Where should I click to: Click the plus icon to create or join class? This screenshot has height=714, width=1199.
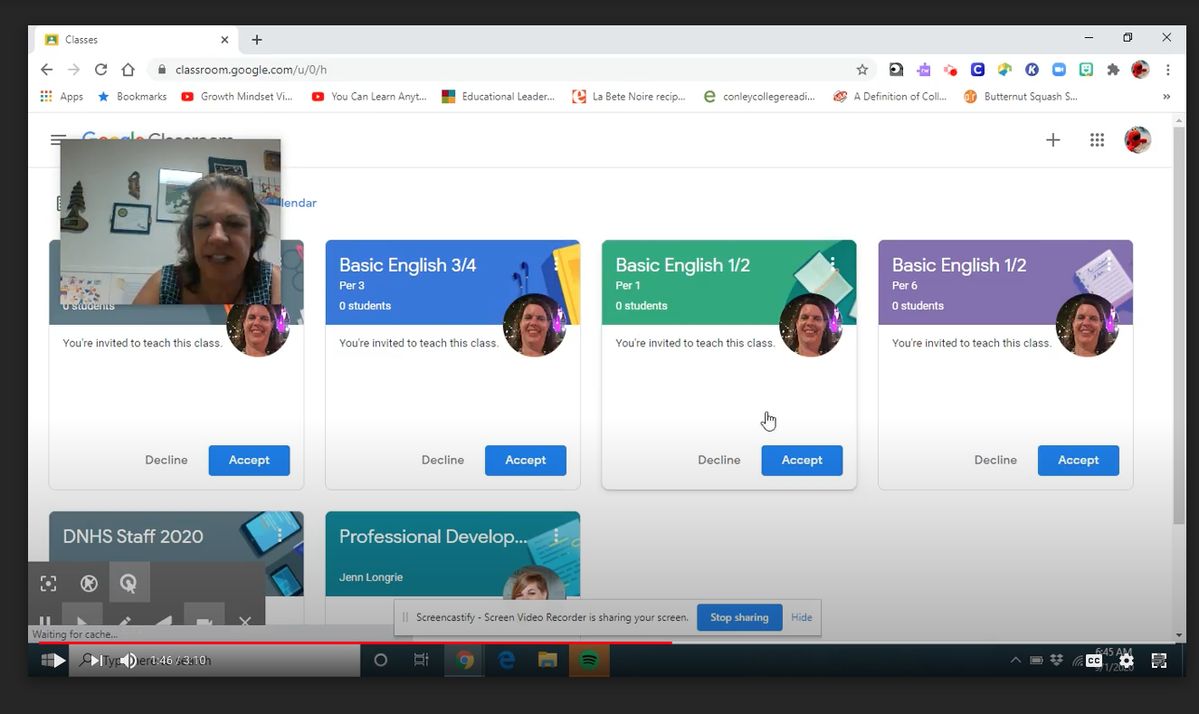(x=1053, y=140)
